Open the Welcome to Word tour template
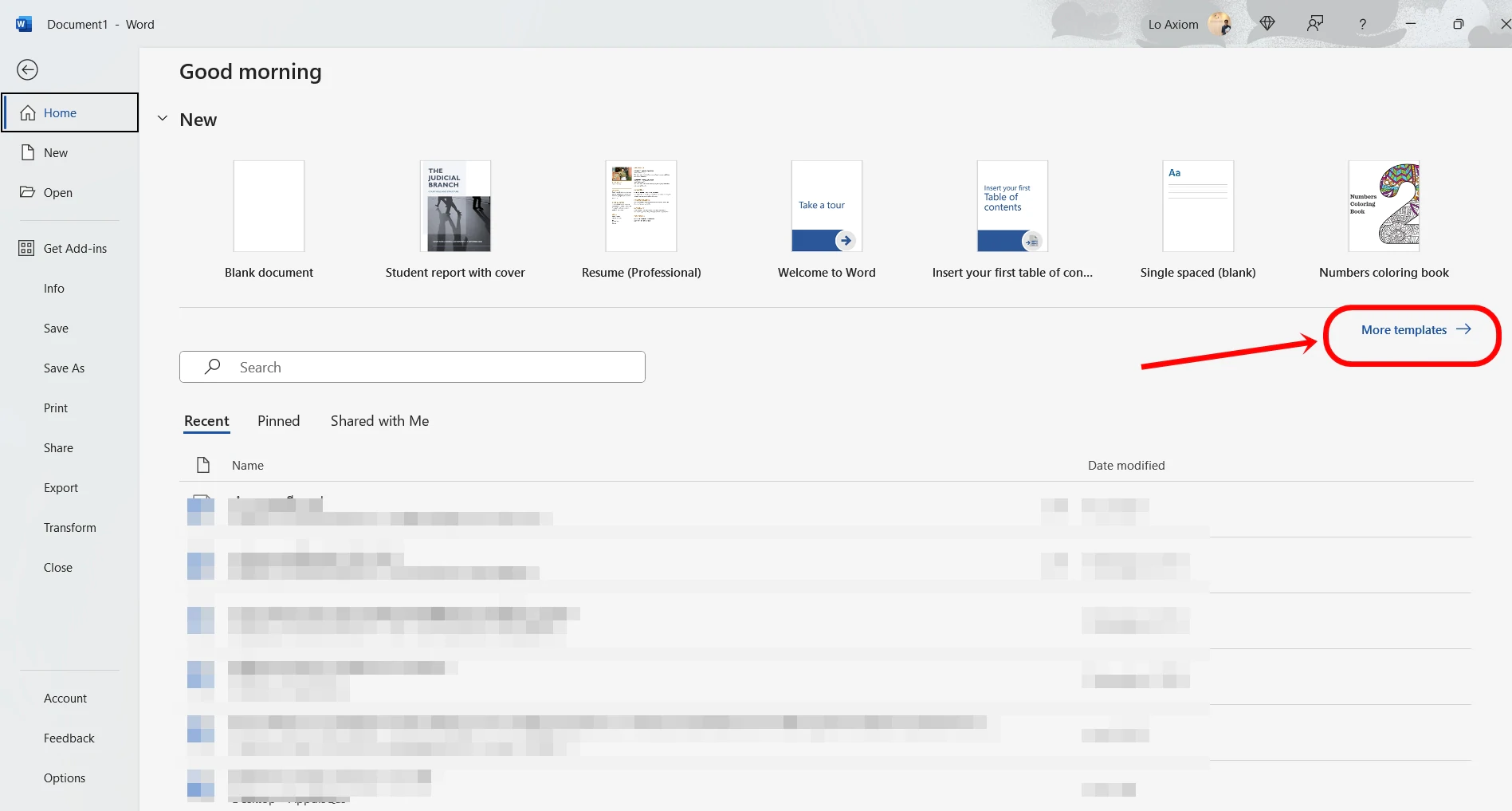Viewport: 1512px width, 811px height. (x=827, y=219)
